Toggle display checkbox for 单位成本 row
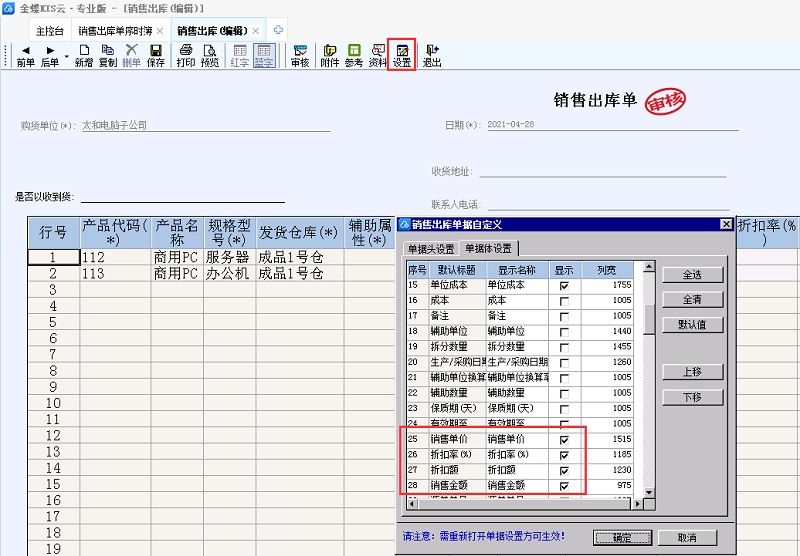The height and width of the screenshot is (556, 800). (564, 286)
